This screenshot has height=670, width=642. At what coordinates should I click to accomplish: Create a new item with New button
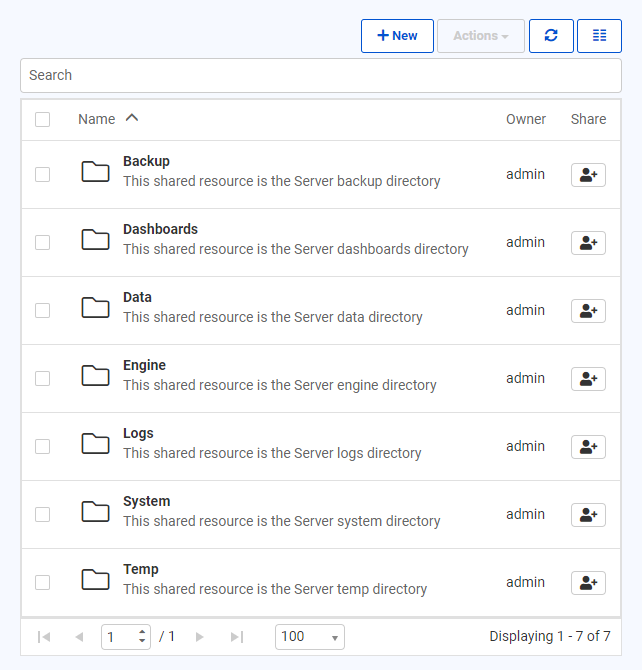pos(397,36)
